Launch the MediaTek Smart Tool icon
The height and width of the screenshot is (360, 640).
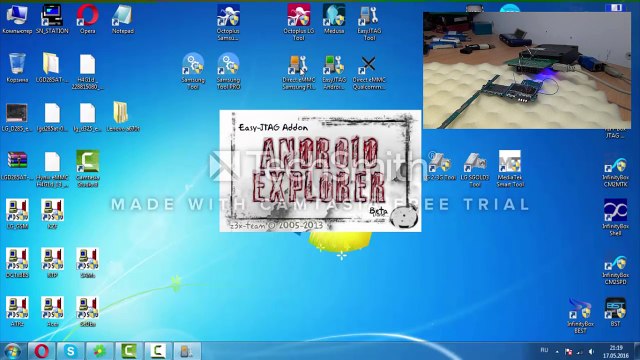pyautogui.click(x=510, y=169)
